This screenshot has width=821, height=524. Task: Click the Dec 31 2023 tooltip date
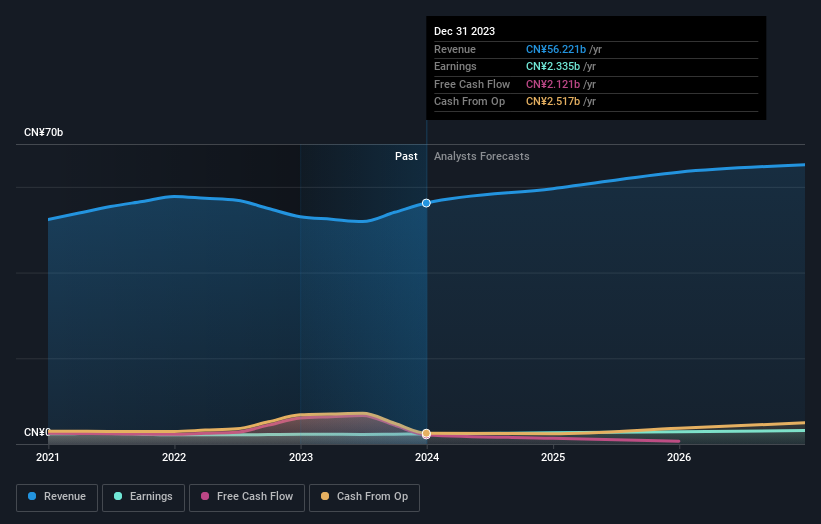(x=464, y=31)
